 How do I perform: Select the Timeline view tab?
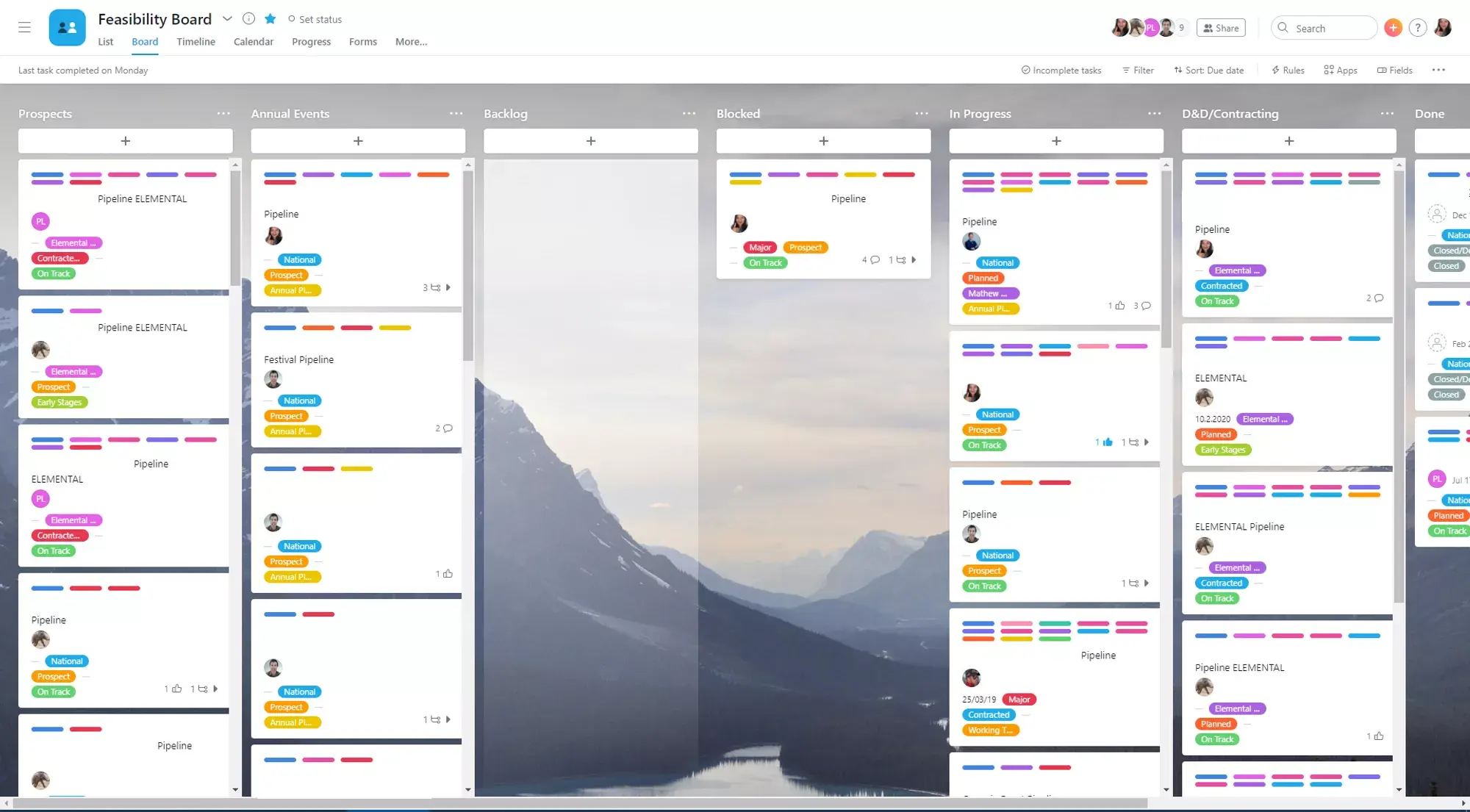point(196,41)
